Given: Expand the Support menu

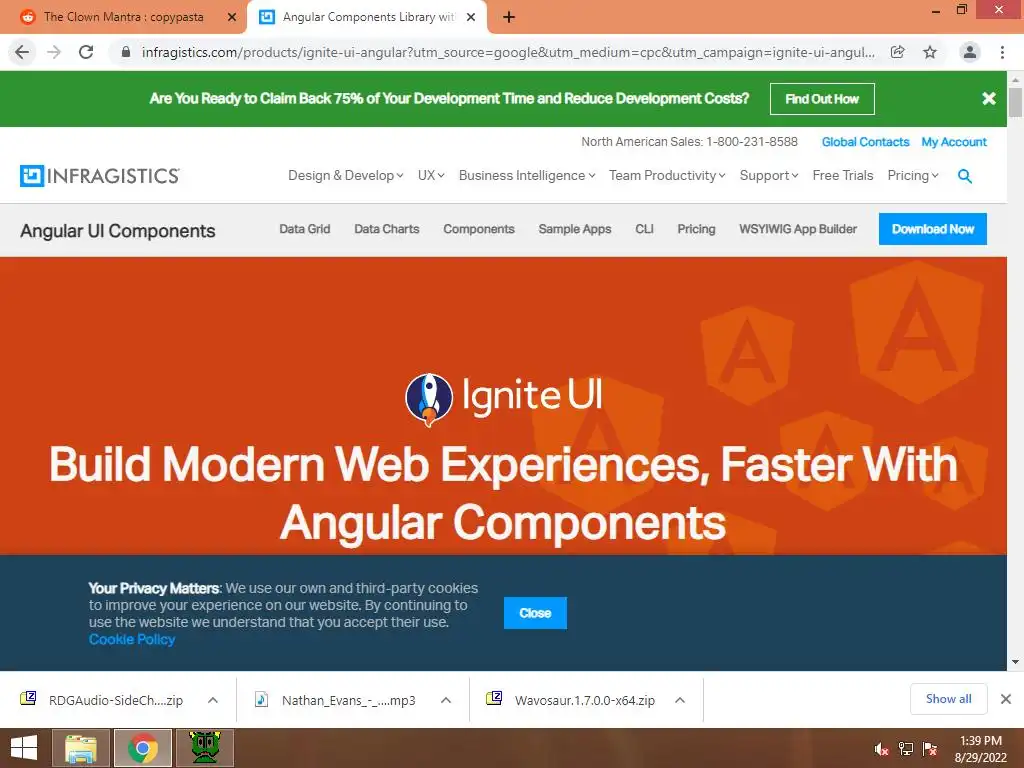Looking at the screenshot, I should coord(769,176).
